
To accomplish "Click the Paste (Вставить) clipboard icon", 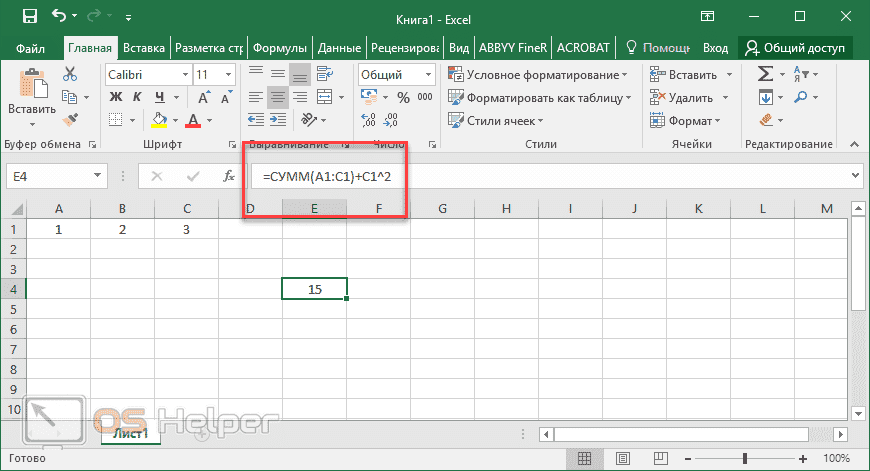I will tap(33, 85).
